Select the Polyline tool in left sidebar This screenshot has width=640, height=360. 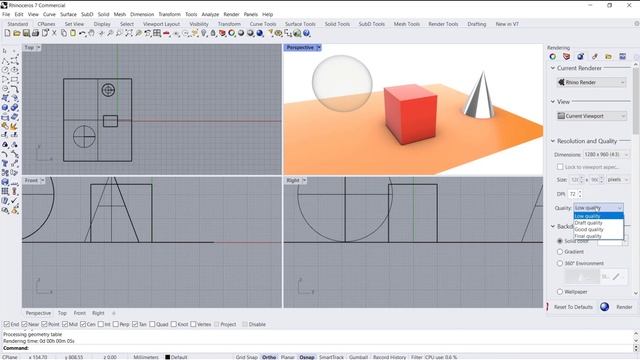[x=5, y=60]
